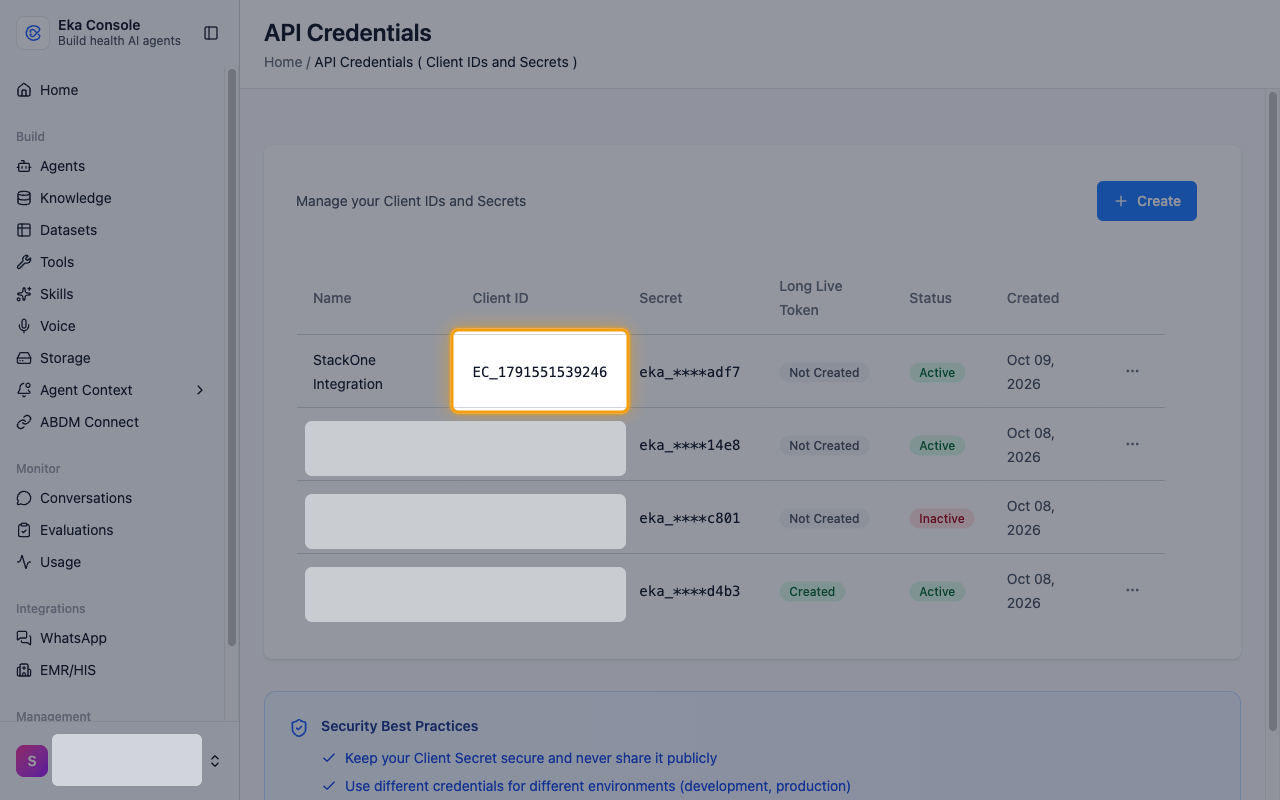Click the main page vertical scrollbar
The image size is (1280, 800).
[x=1272, y=410]
